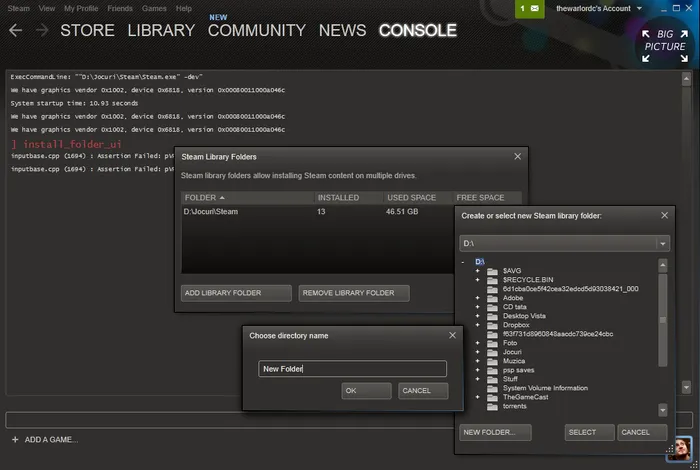This screenshot has height=470, width=700.
Task: Select the Foto folder icon
Action: [x=492, y=343]
